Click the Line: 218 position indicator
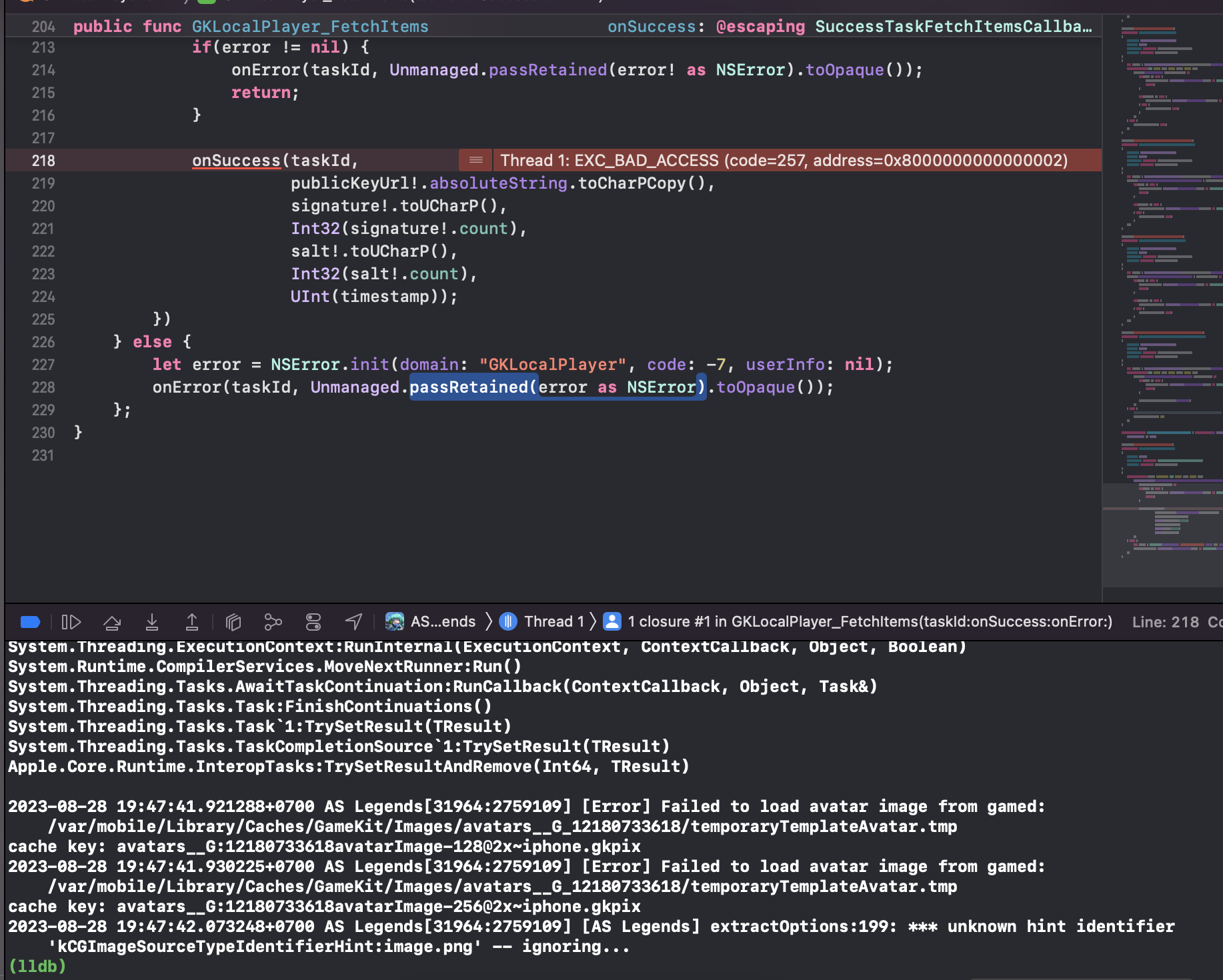The image size is (1223, 980). coord(1166,622)
